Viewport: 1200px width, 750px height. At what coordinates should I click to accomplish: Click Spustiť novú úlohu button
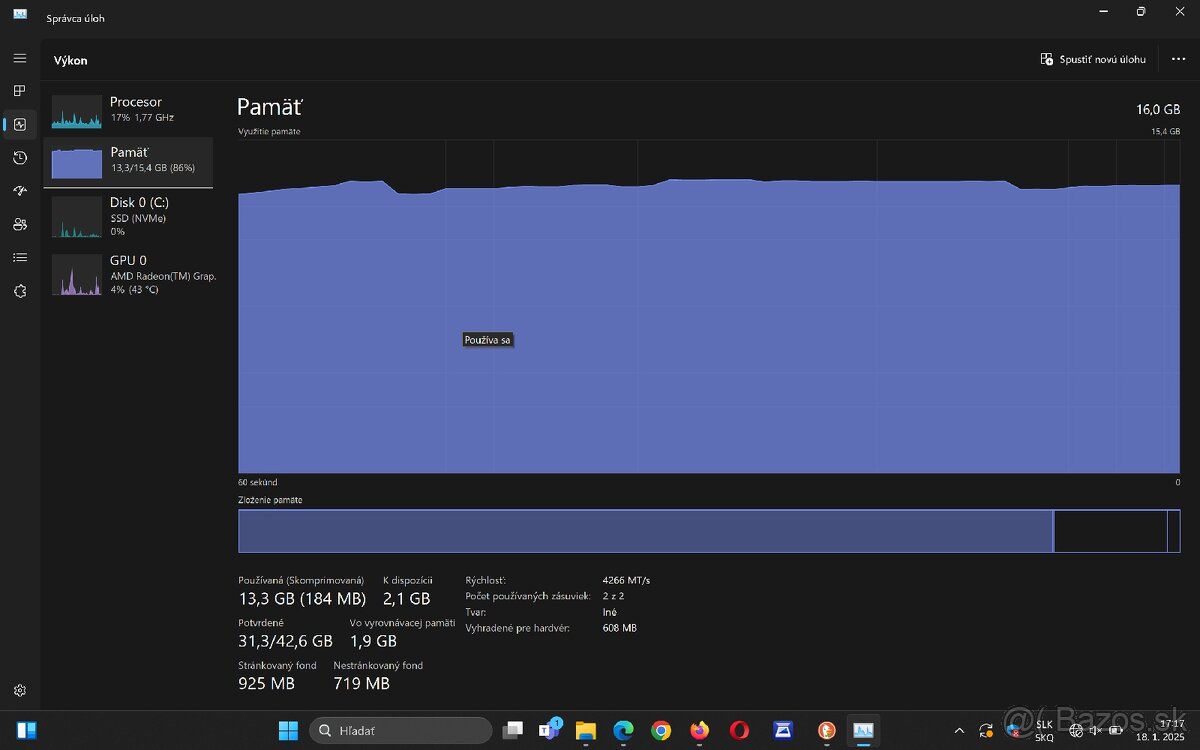(x=1093, y=59)
